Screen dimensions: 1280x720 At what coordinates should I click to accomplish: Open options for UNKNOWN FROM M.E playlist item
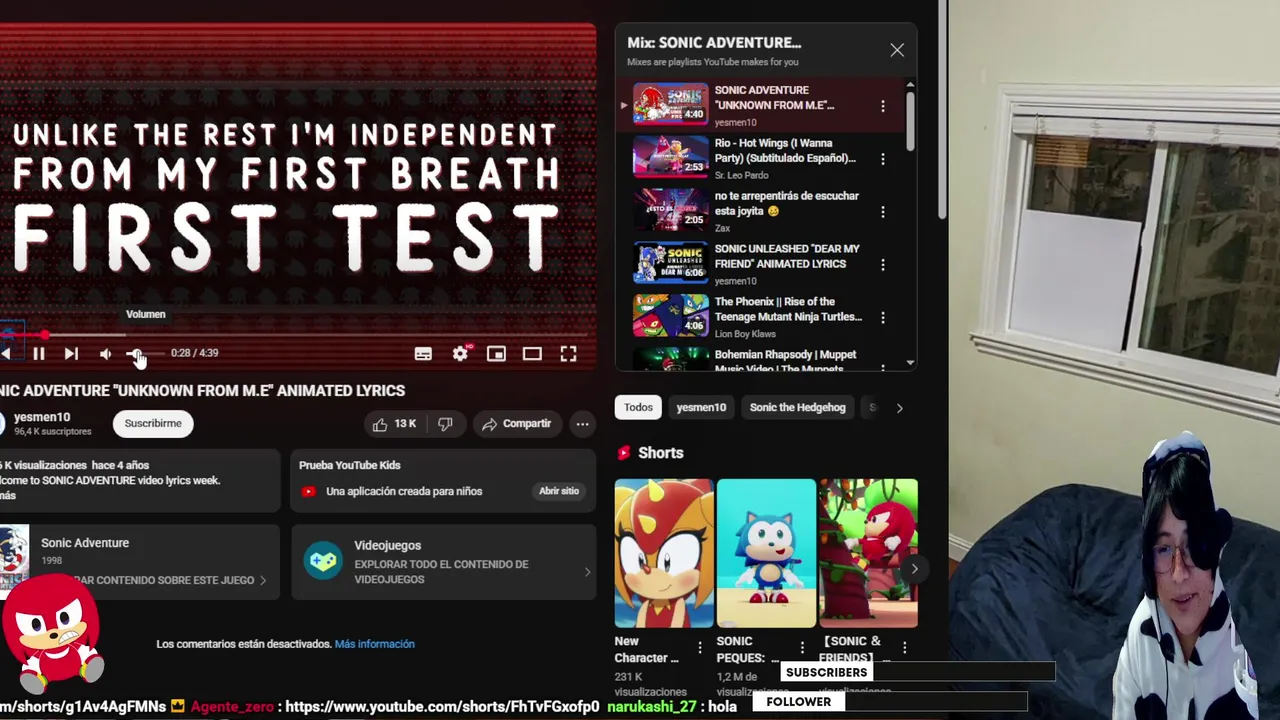pos(882,106)
